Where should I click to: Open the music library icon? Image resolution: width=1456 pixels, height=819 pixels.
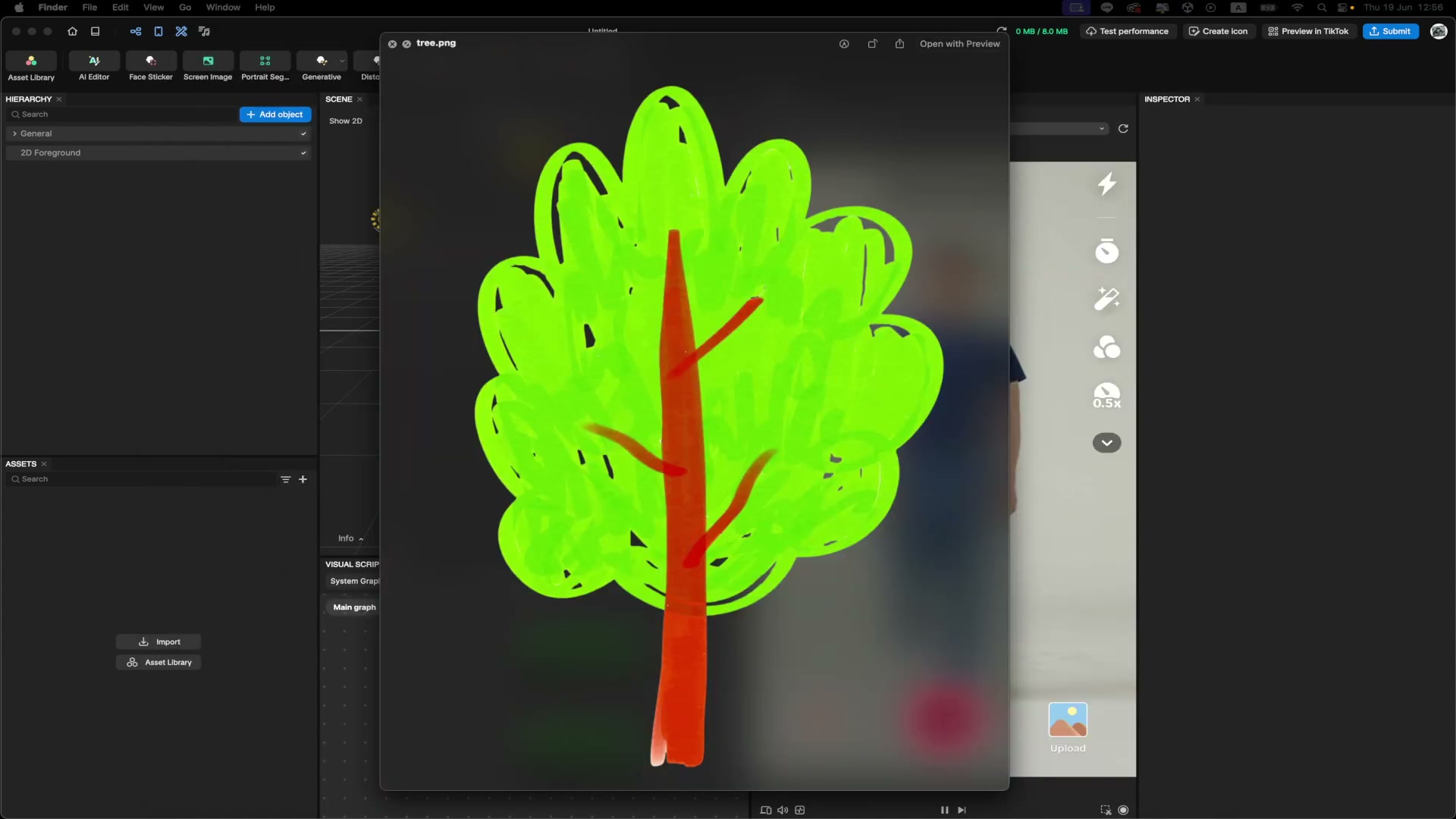pyautogui.click(x=204, y=31)
